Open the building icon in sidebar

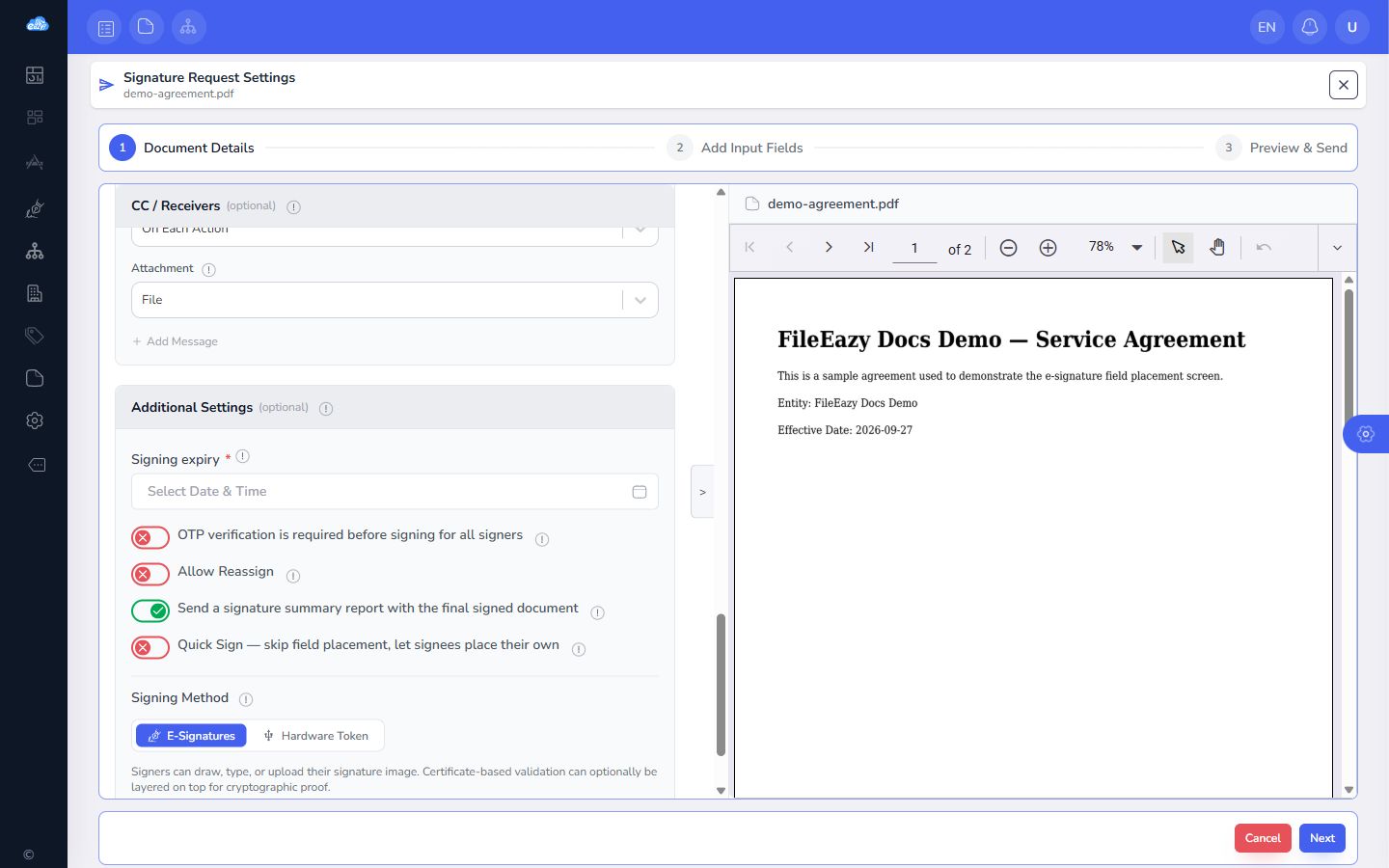35,293
